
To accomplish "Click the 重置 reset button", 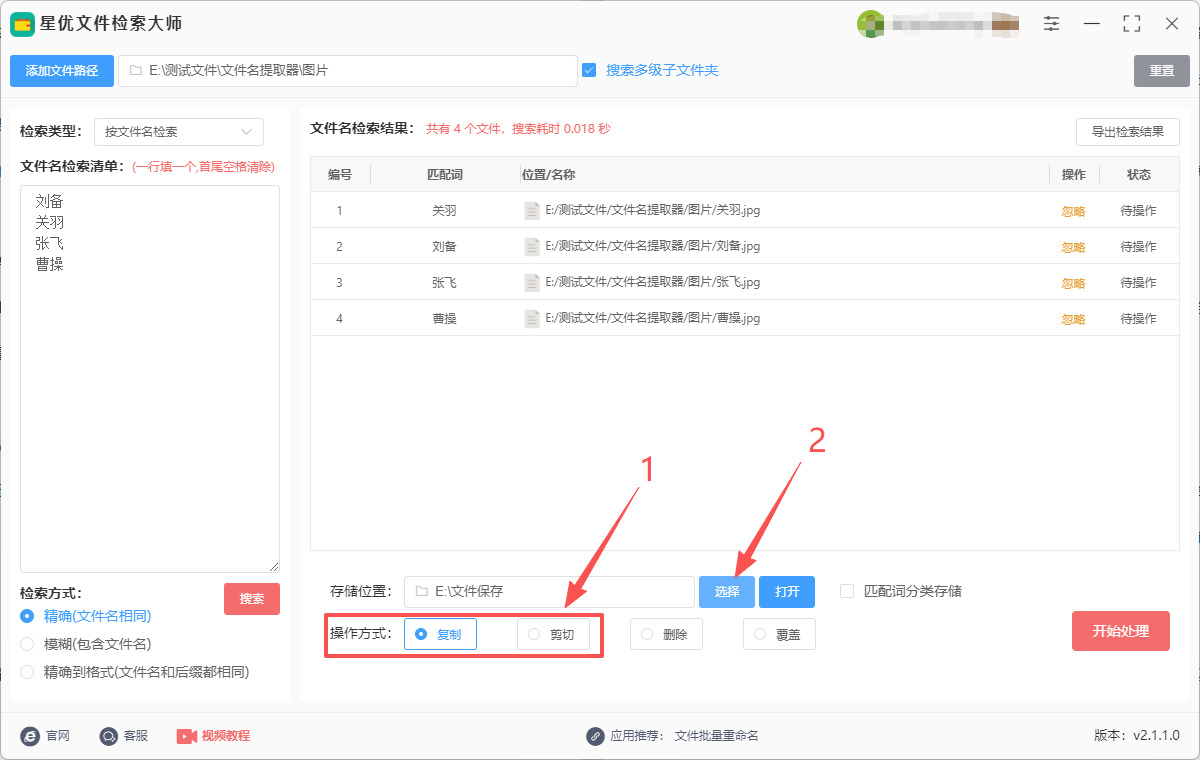I will click(1162, 71).
